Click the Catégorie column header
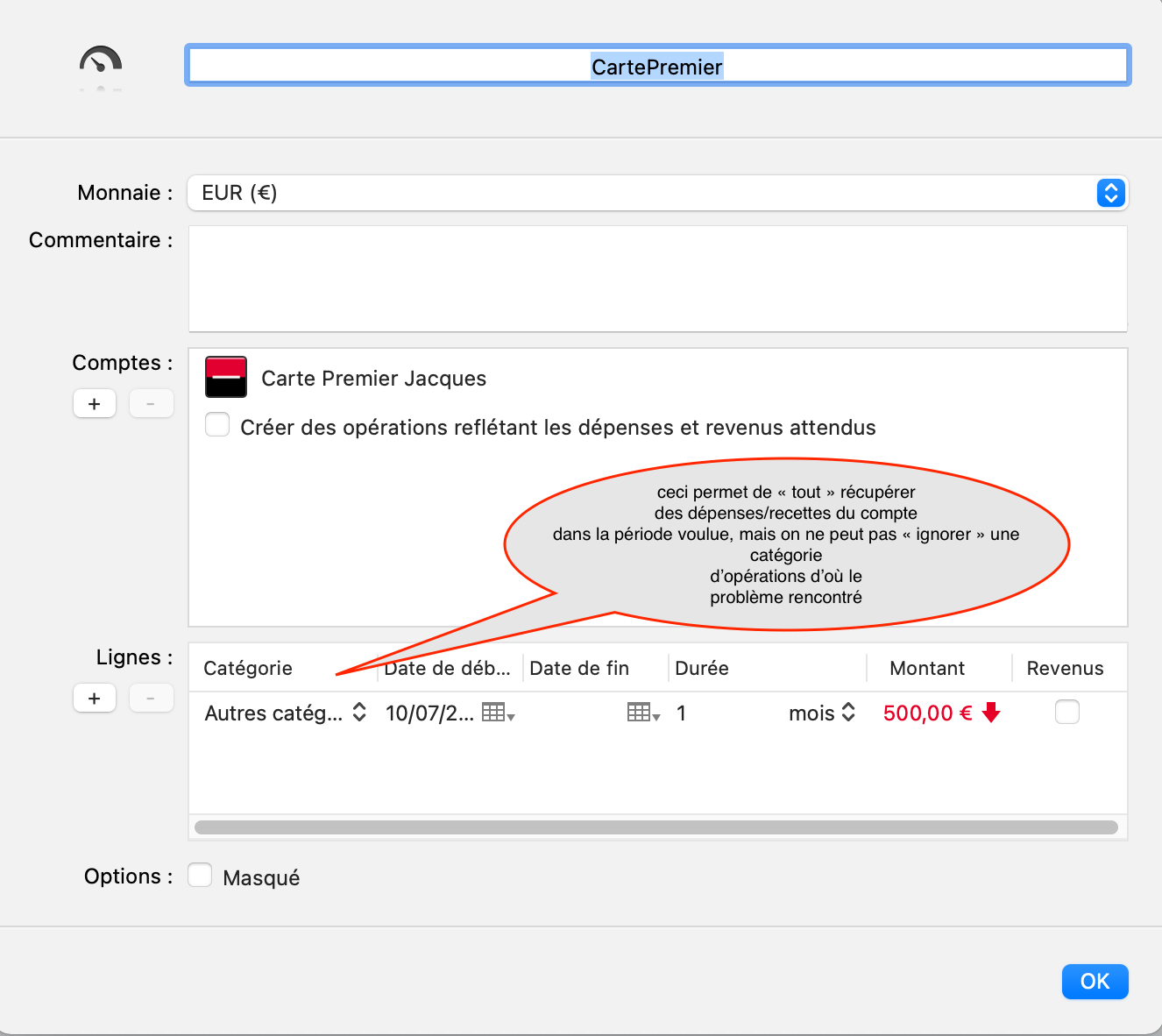Screen dimensions: 1162x1036 [248, 668]
